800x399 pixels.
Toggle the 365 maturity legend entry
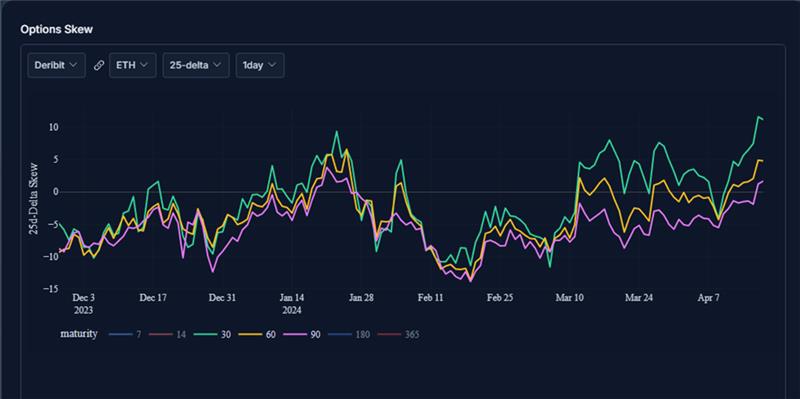[x=398, y=335]
